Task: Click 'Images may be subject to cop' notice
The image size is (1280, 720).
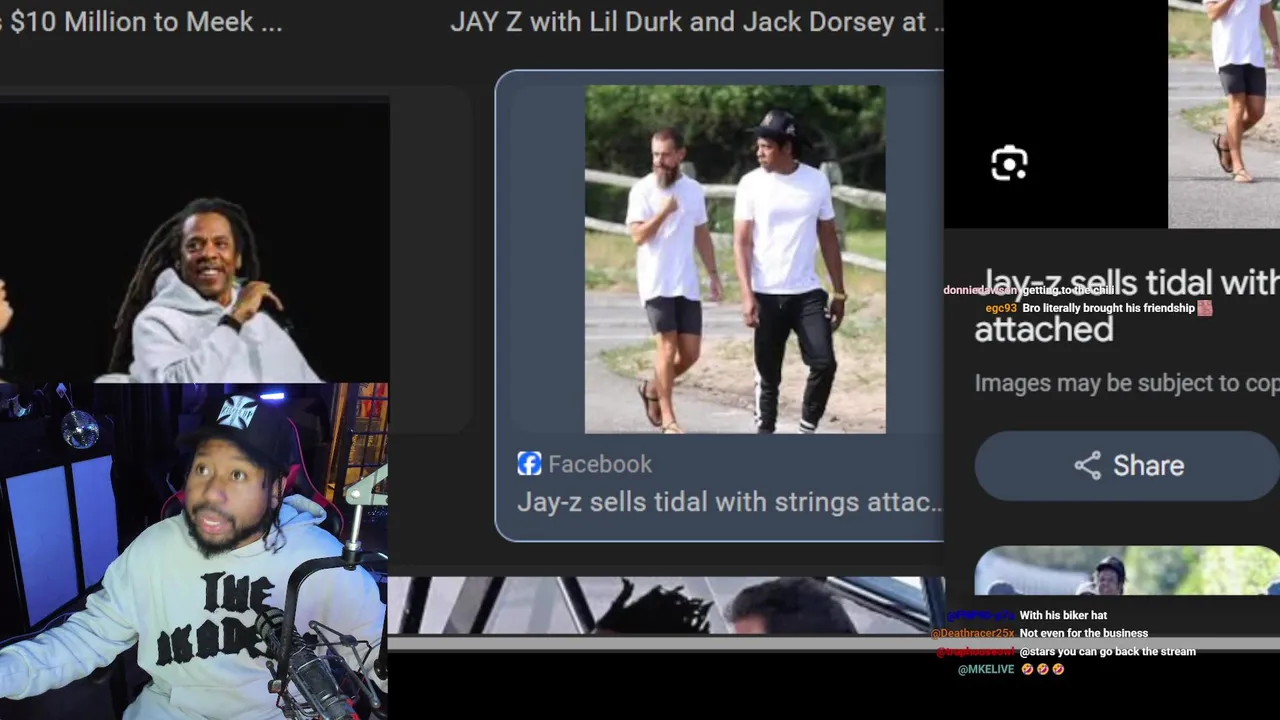Action: click(x=1127, y=383)
